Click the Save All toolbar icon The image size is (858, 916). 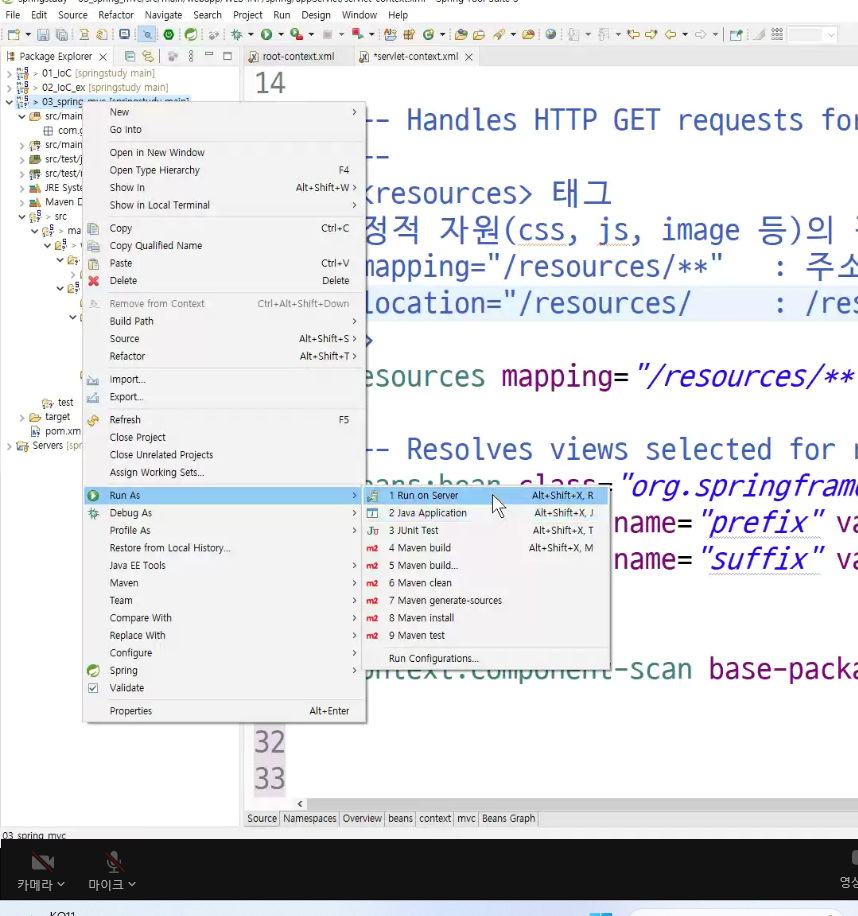(x=61, y=34)
